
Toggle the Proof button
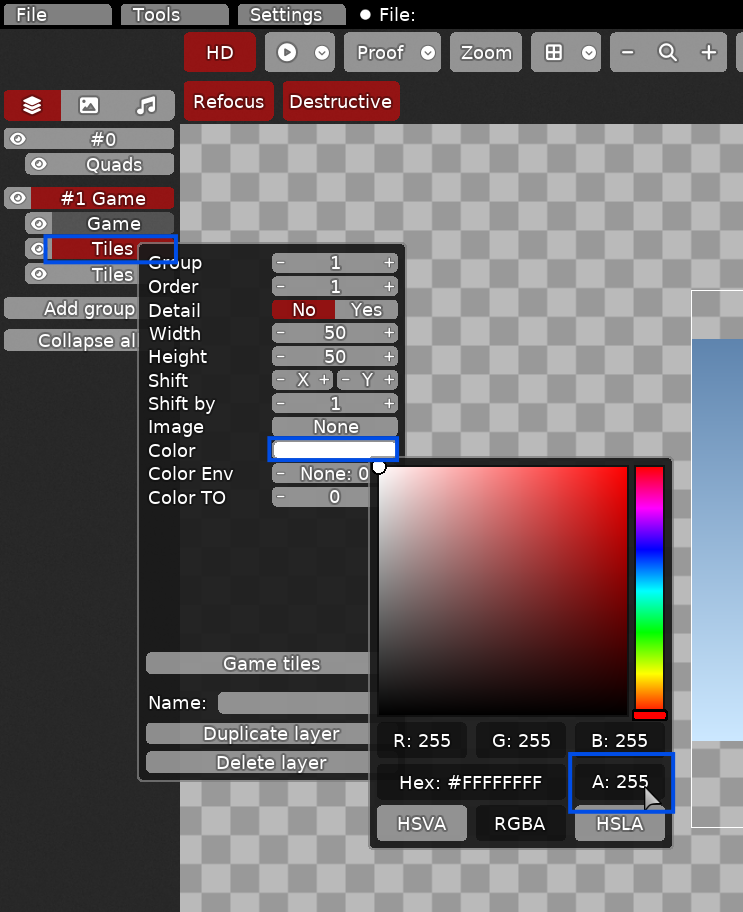[381, 52]
